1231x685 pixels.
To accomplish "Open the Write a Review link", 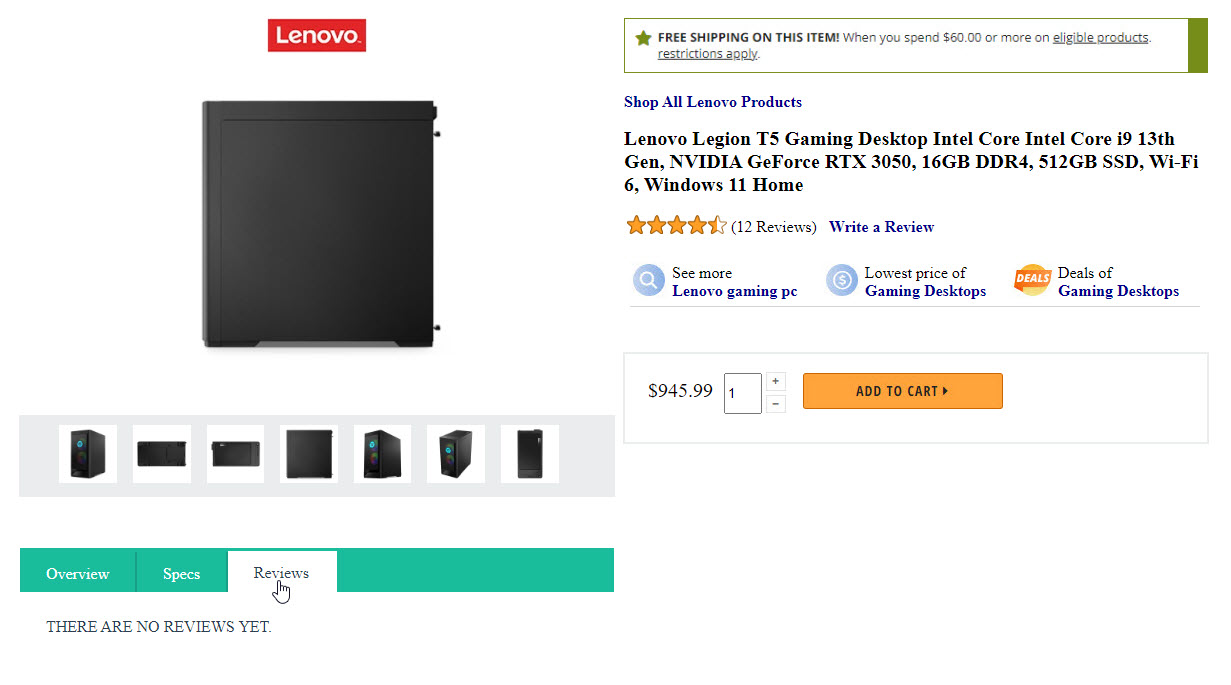I will coord(881,227).
